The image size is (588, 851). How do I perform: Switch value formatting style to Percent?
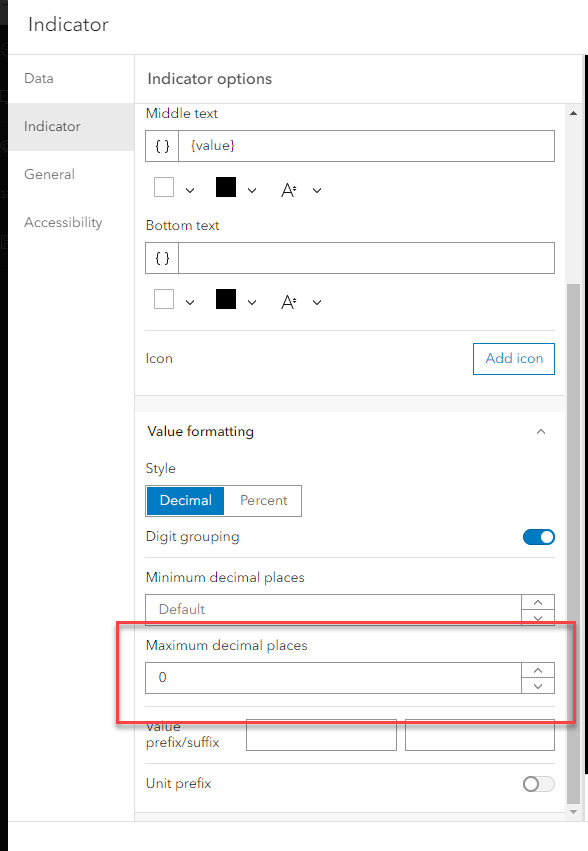(262, 501)
